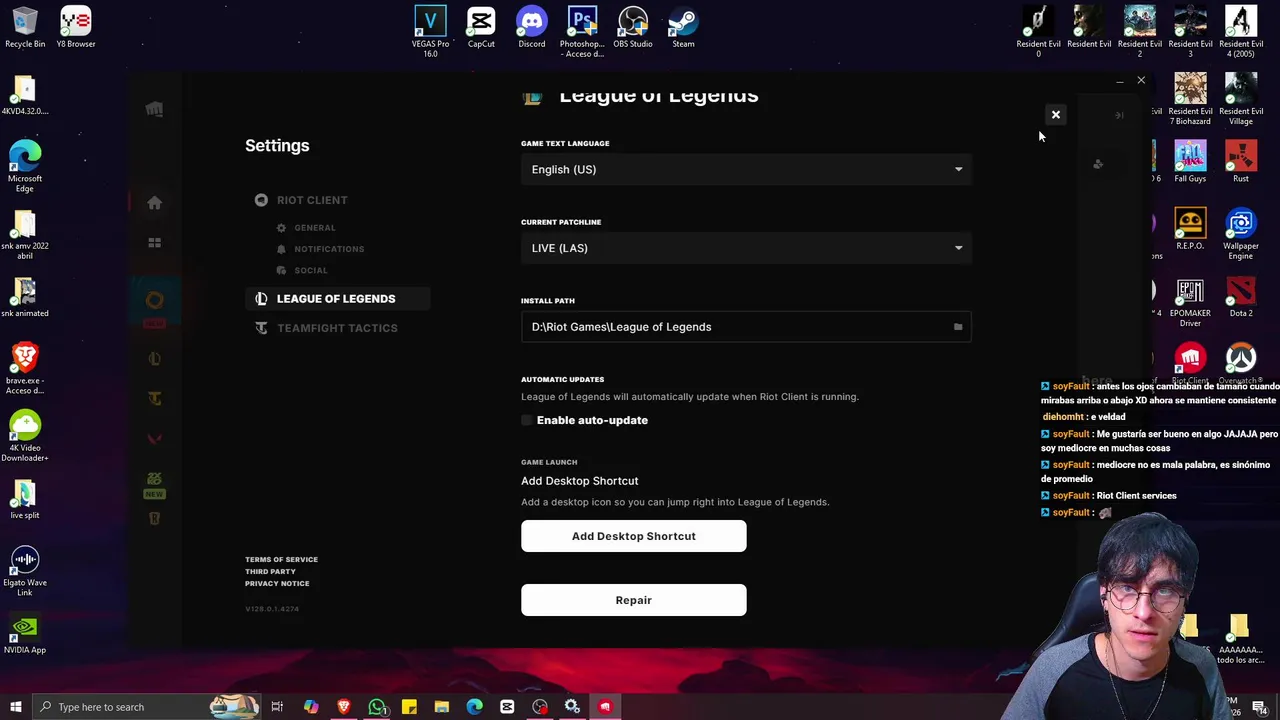Viewport: 1280px width, 720px height.
Task: Select the Resident Evil 0 desktop icon
Action: pyautogui.click(x=1038, y=32)
